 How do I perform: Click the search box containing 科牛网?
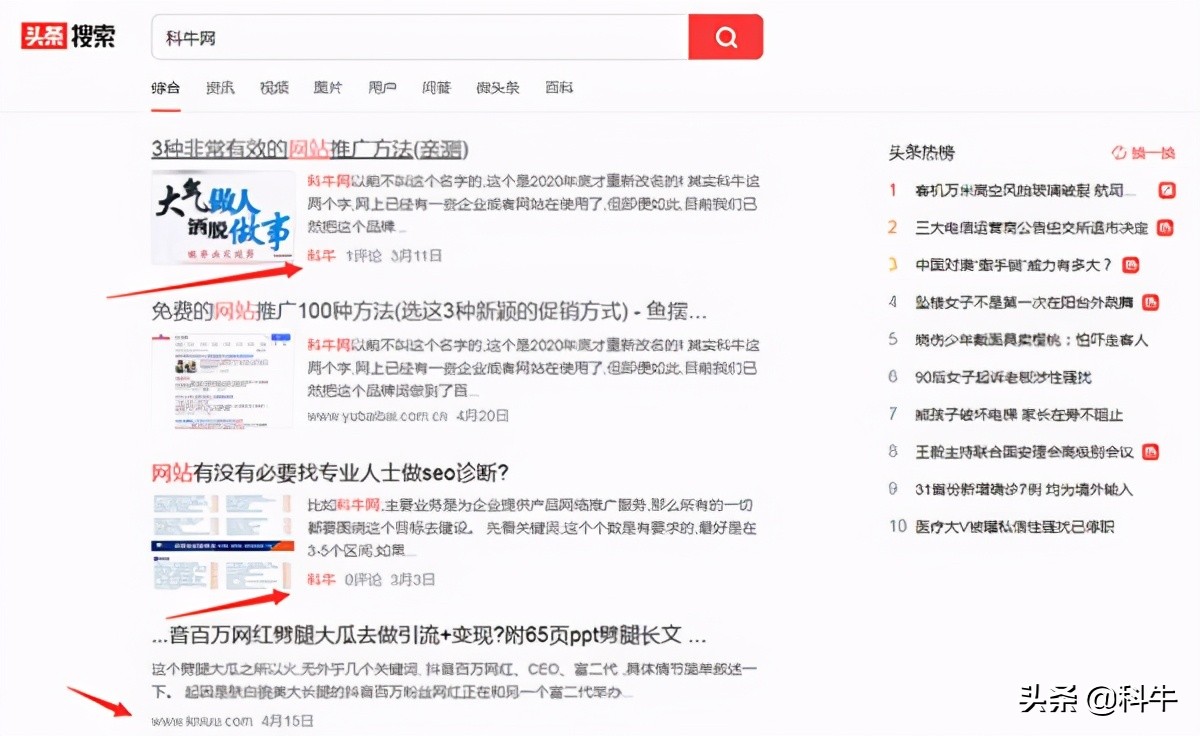[x=400, y=36]
